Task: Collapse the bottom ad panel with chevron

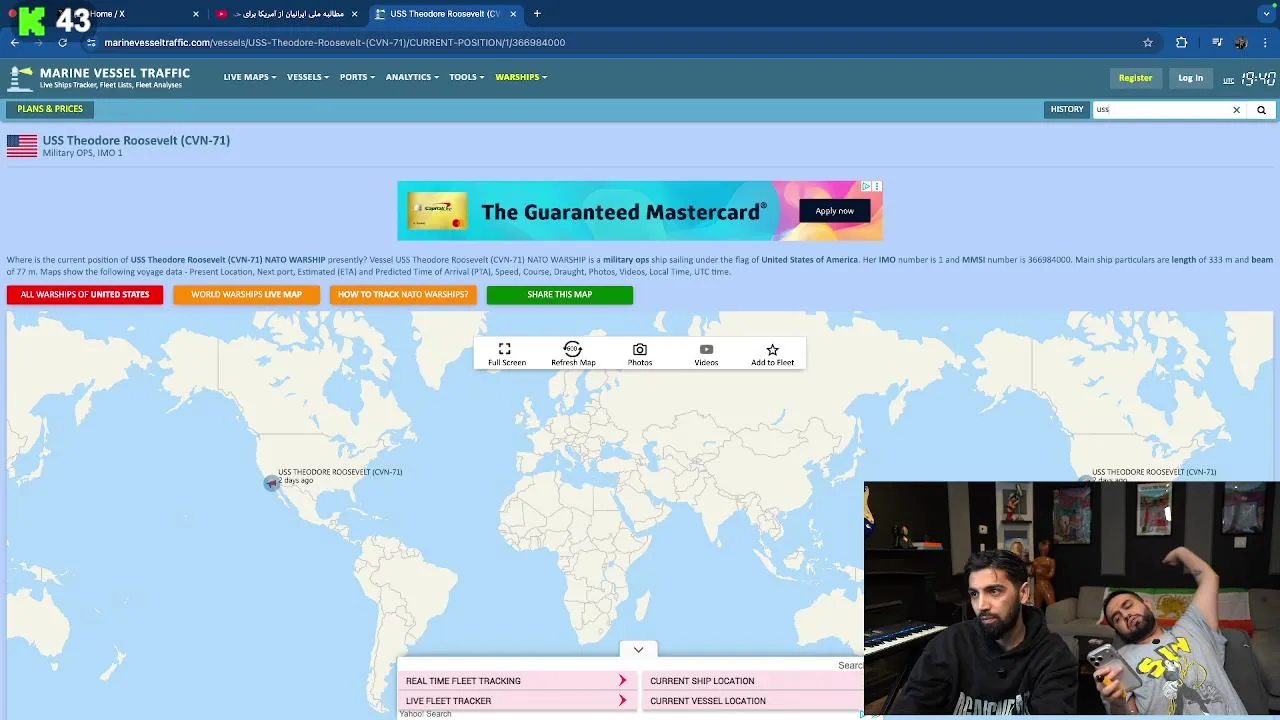Action: click(x=638, y=650)
